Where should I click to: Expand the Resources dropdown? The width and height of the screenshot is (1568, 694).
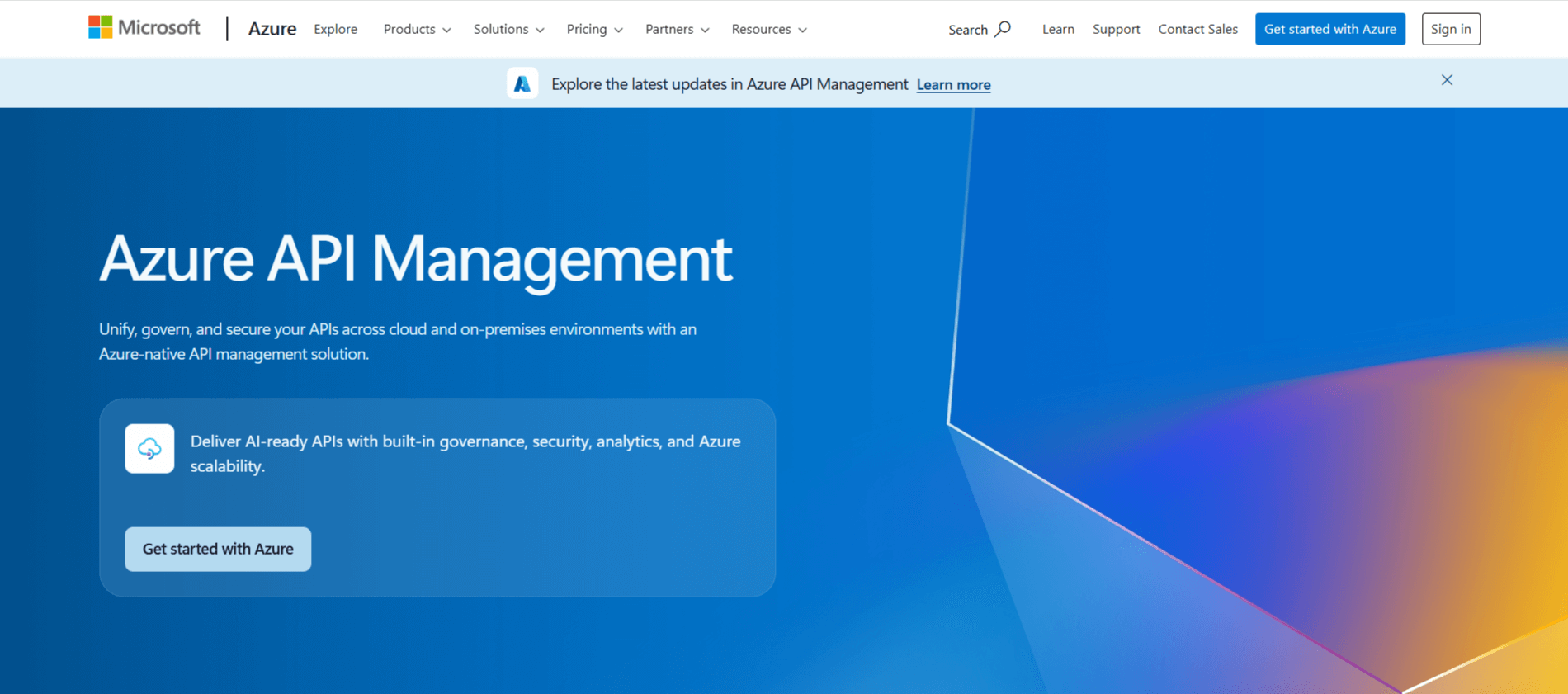pos(769,29)
